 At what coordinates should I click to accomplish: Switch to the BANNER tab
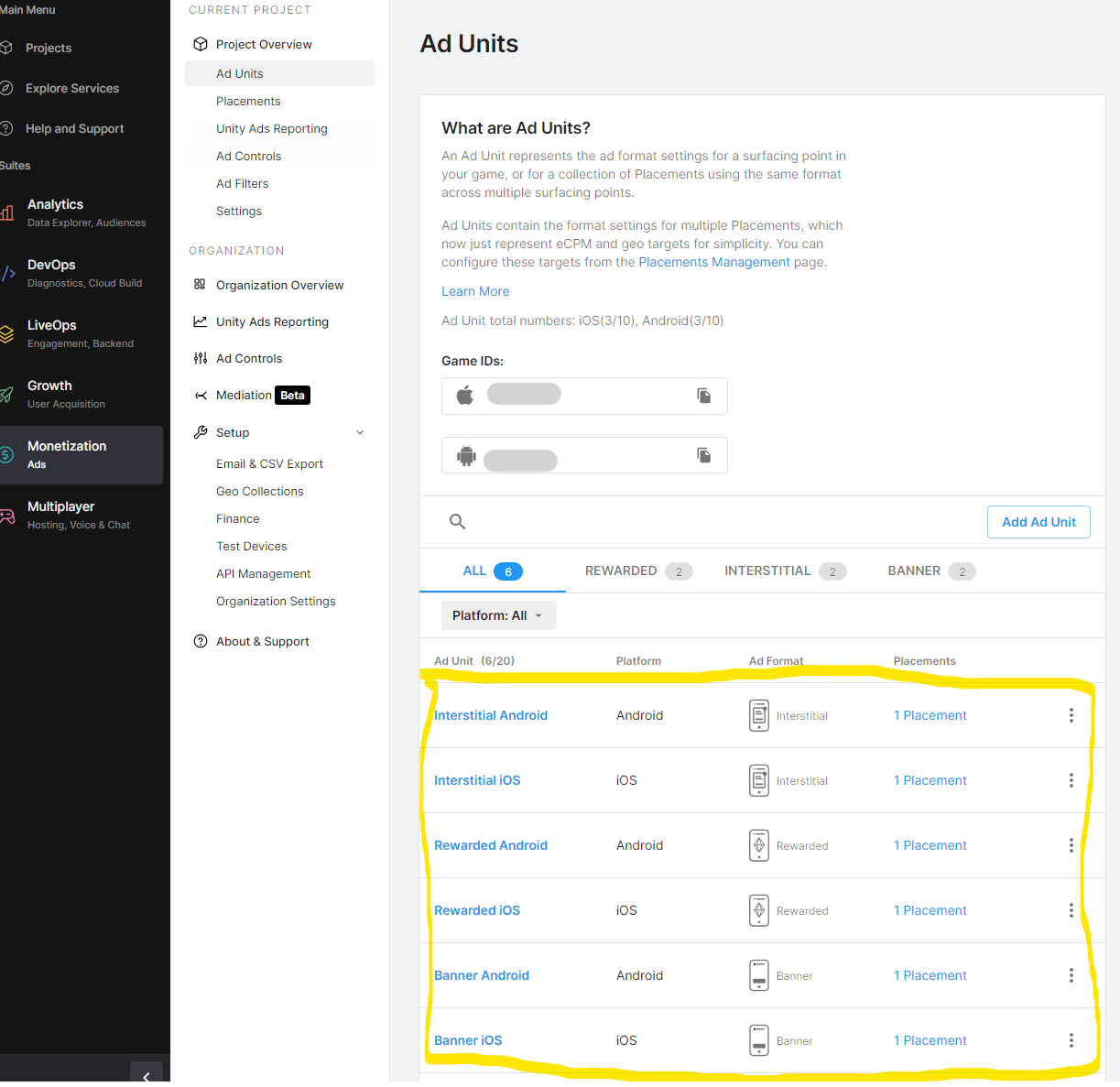point(931,571)
